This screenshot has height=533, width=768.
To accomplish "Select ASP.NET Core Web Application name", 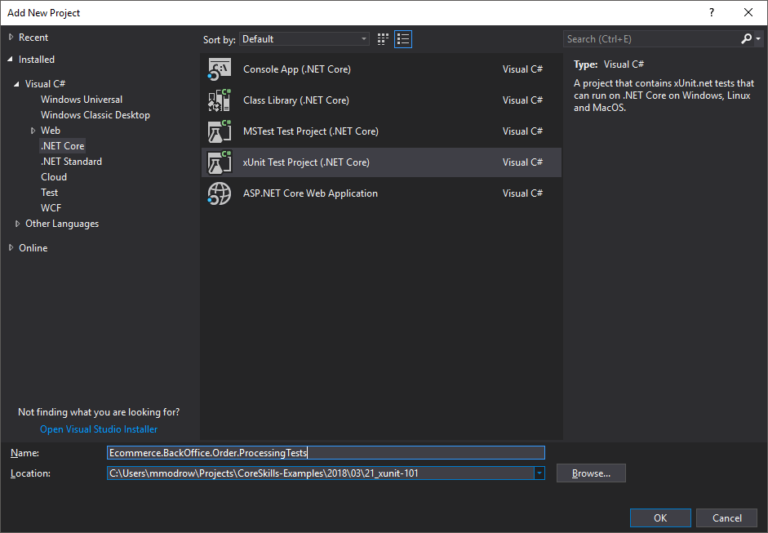I will pos(310,194).
